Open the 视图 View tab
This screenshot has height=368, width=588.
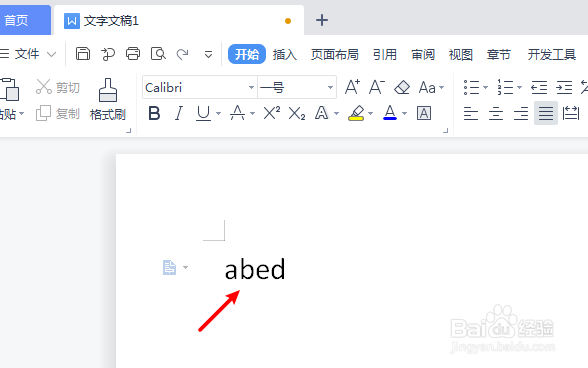tap(460, 55)
